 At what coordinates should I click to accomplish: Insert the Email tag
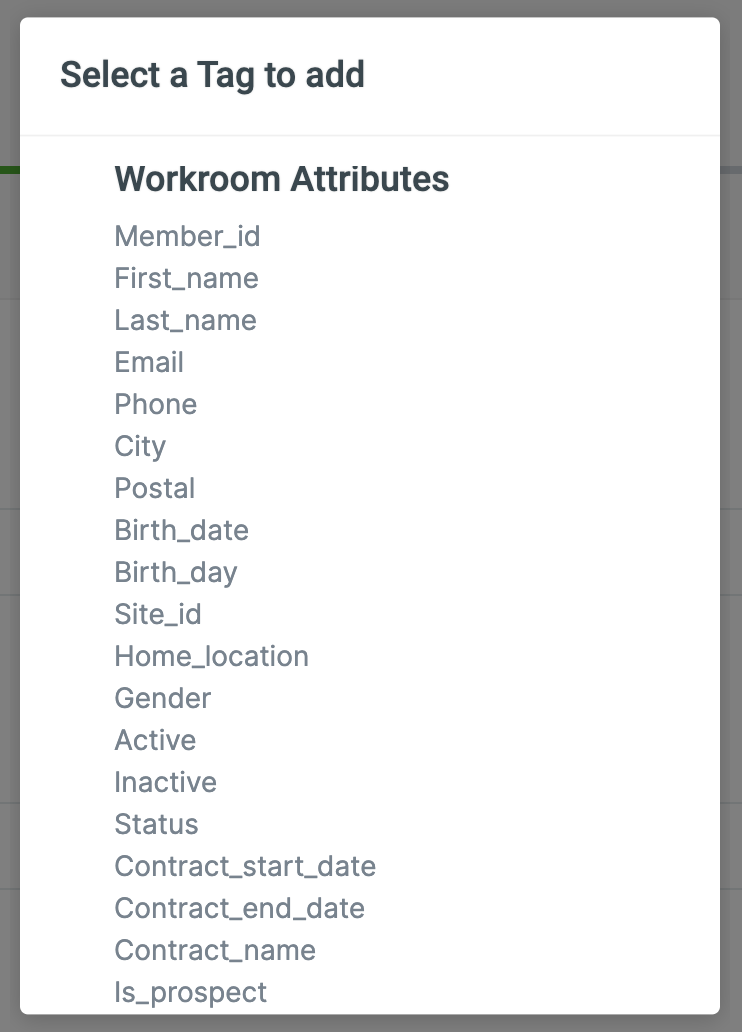[x=149, y=362]
